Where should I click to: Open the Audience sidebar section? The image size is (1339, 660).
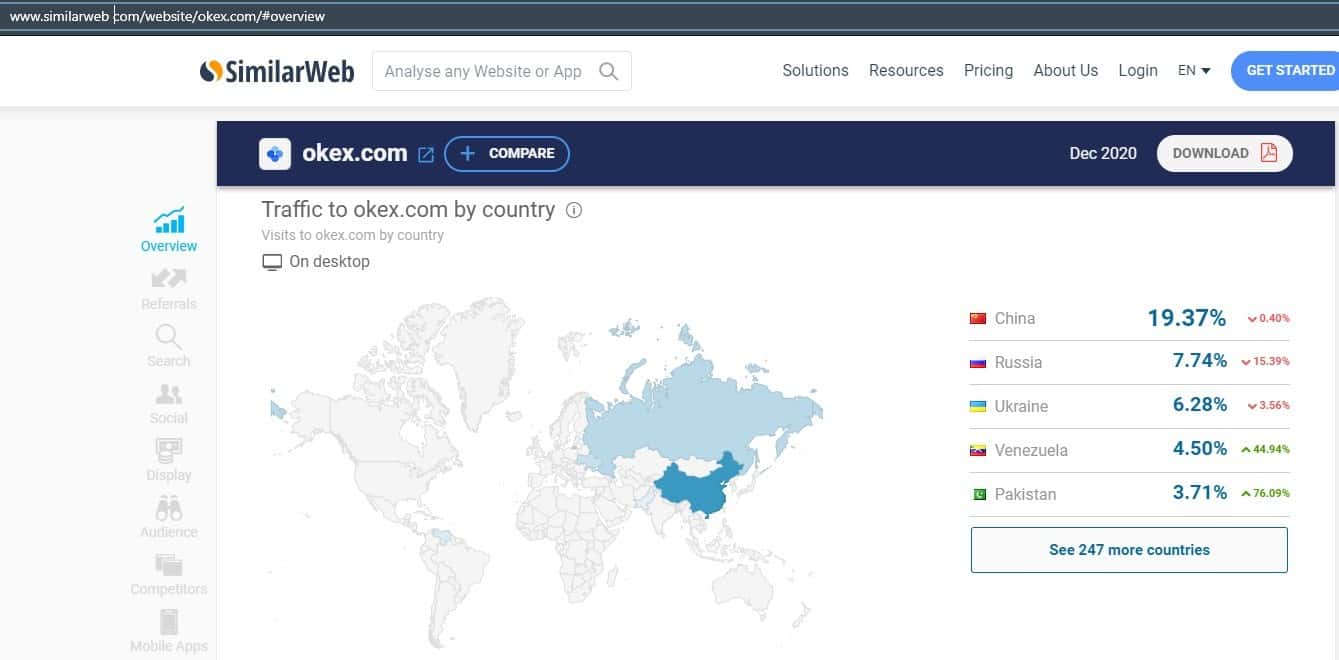pos(169,517)
